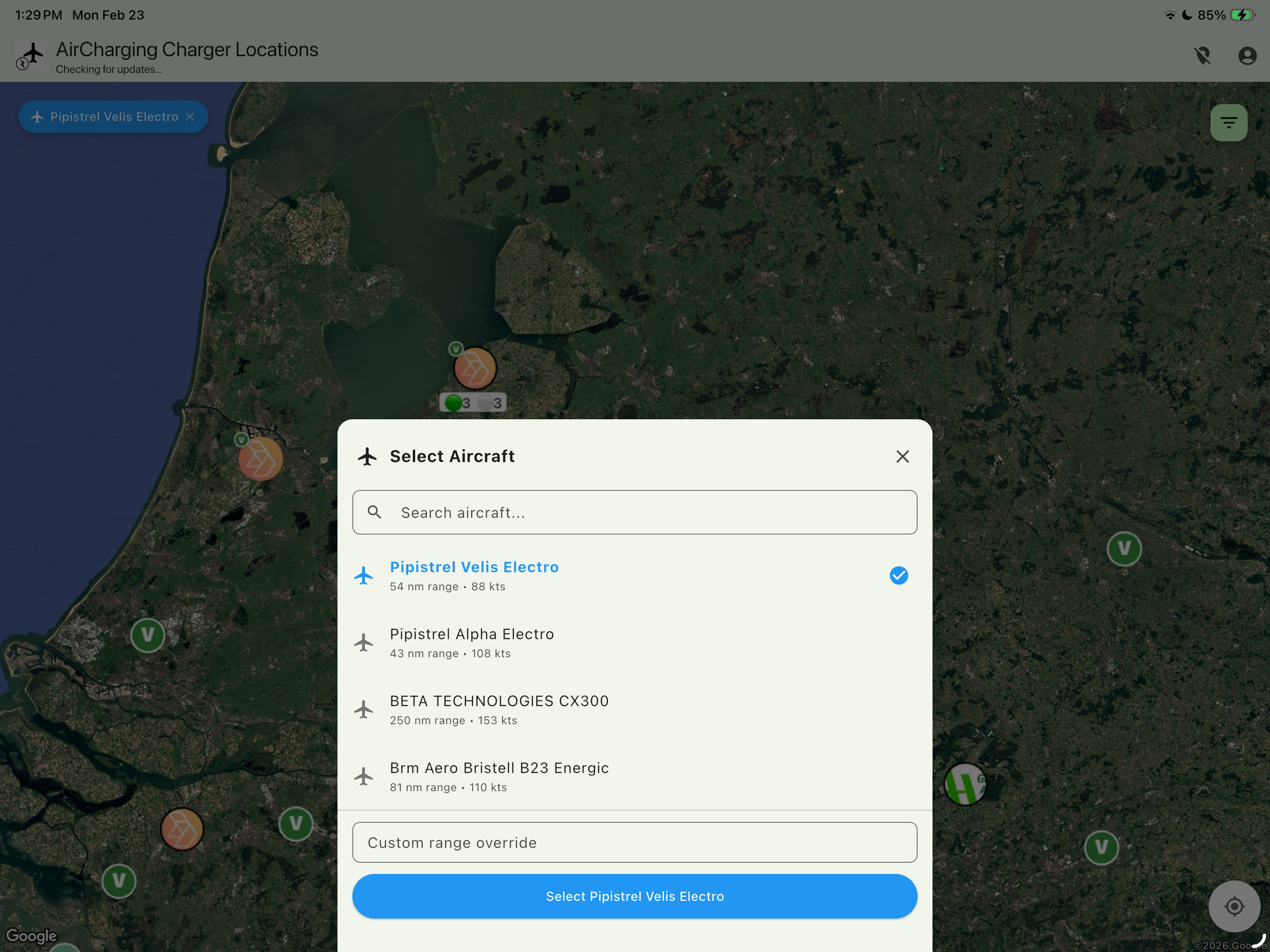This screenshot has width=1270, height=952.
Task: Choose Pipistrel Velis Electro from list
Action: pyautogui.click(x=635, y=575)
